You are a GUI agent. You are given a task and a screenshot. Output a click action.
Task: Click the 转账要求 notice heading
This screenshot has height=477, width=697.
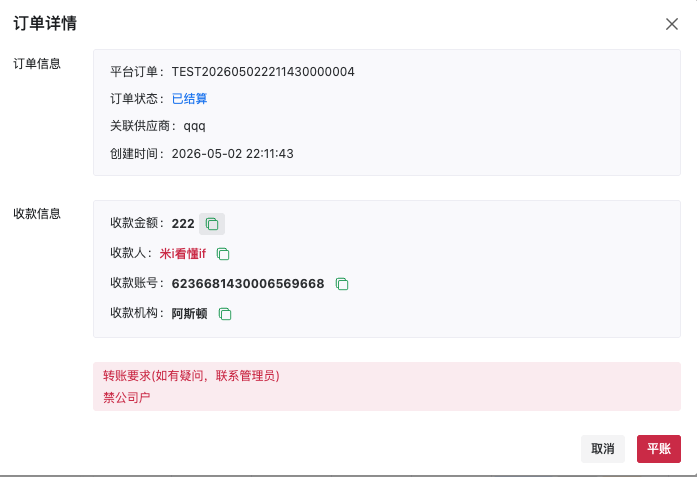point(191,376)
